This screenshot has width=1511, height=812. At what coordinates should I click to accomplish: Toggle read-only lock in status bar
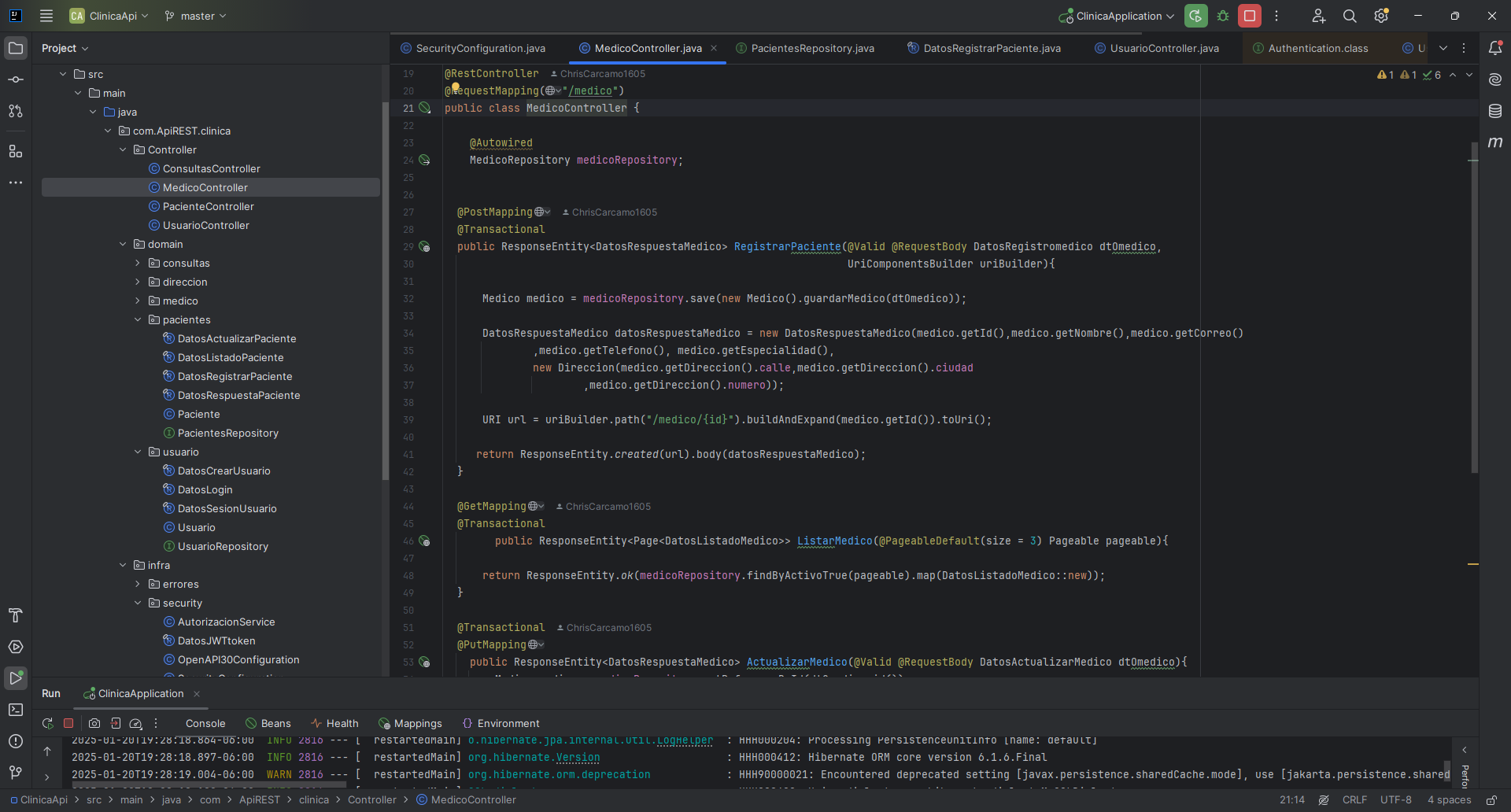[x=1491, y=799]
